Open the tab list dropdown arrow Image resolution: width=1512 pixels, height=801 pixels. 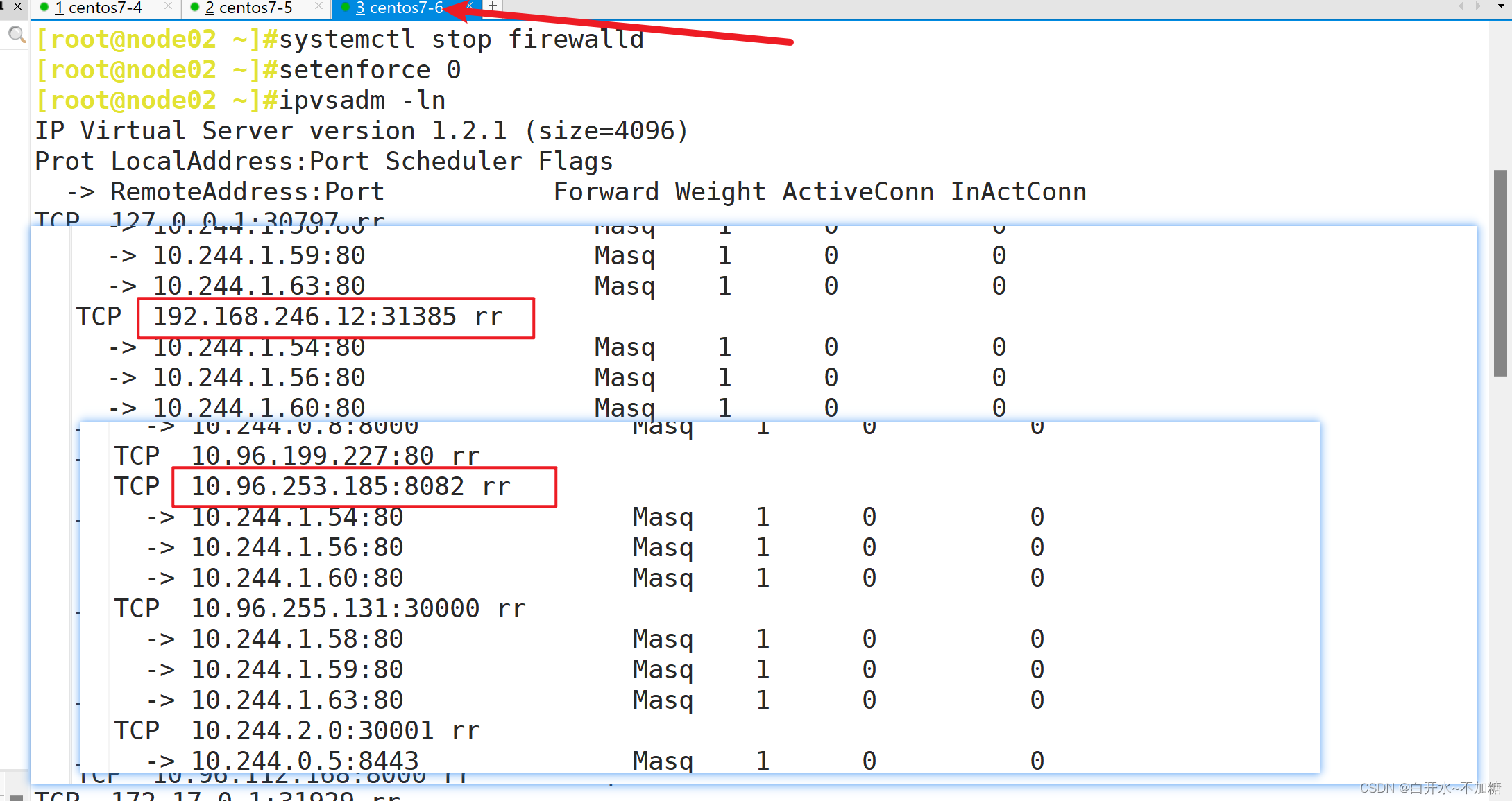[1500, 6]
